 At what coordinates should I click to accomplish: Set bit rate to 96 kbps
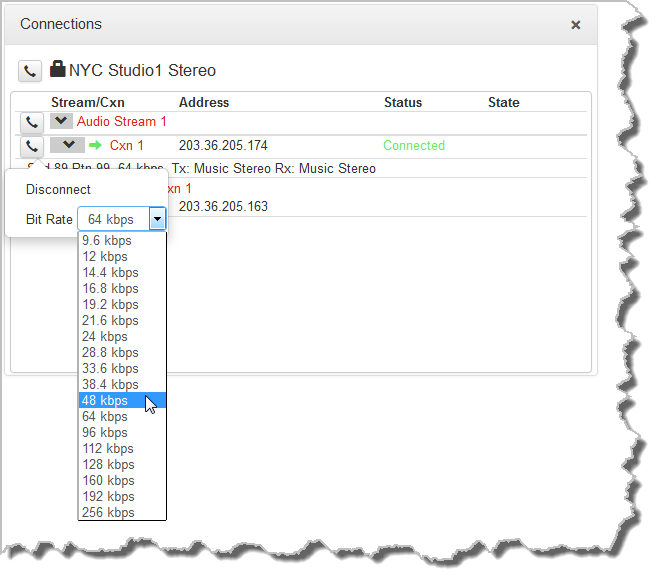105,433
